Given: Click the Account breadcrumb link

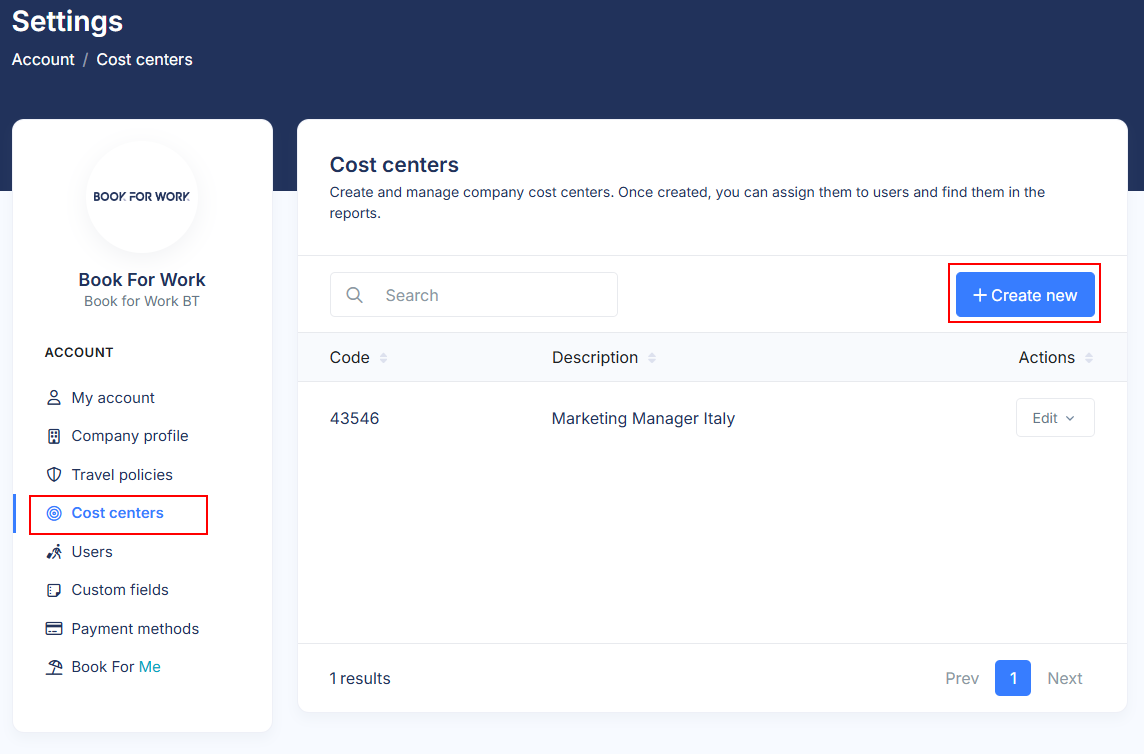Looking at the screenshot, I should coord(43,60).
